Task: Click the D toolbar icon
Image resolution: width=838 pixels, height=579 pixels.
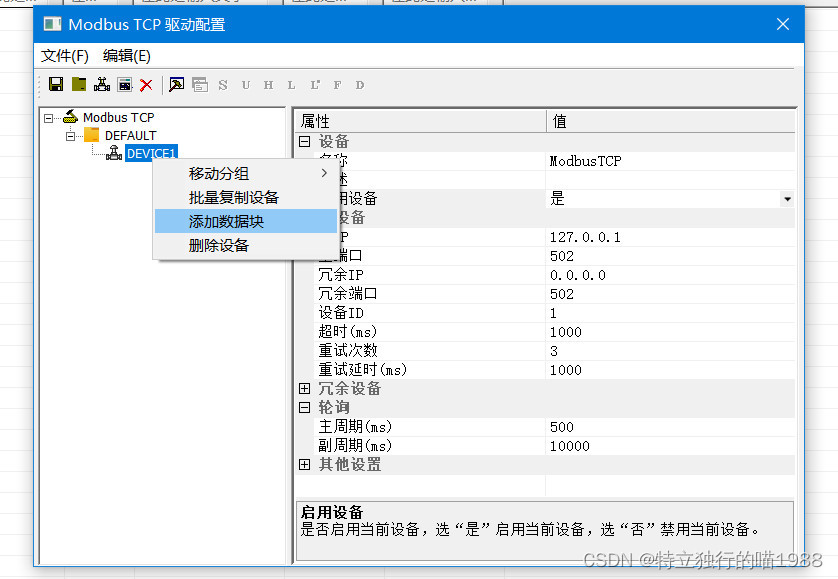Action: tap(360, 84)
